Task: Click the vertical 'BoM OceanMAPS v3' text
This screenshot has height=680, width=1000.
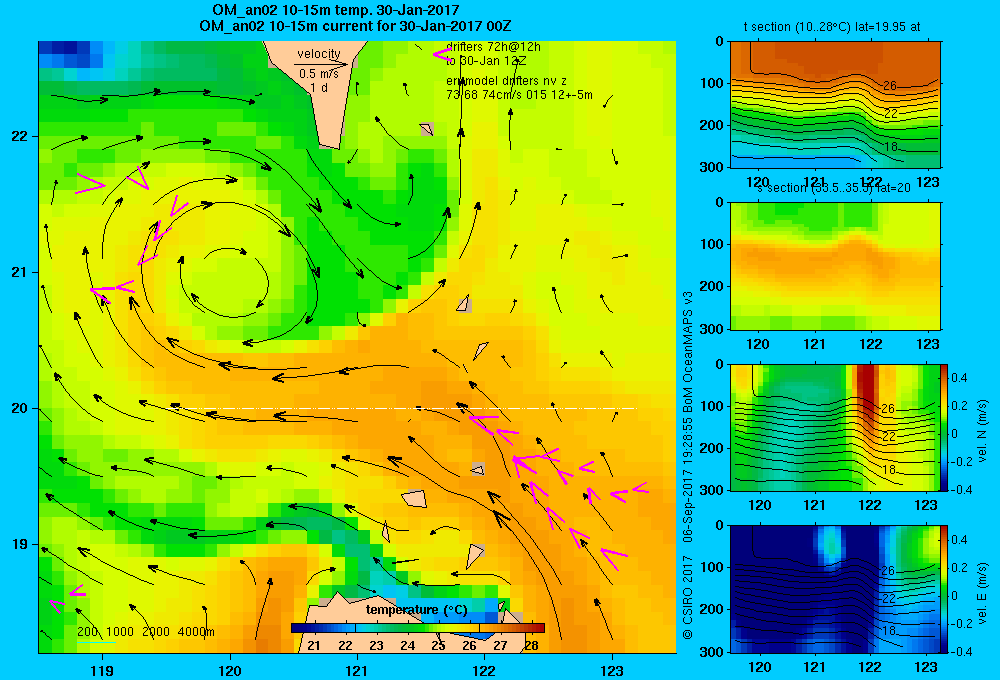Action: pos(688,351)
